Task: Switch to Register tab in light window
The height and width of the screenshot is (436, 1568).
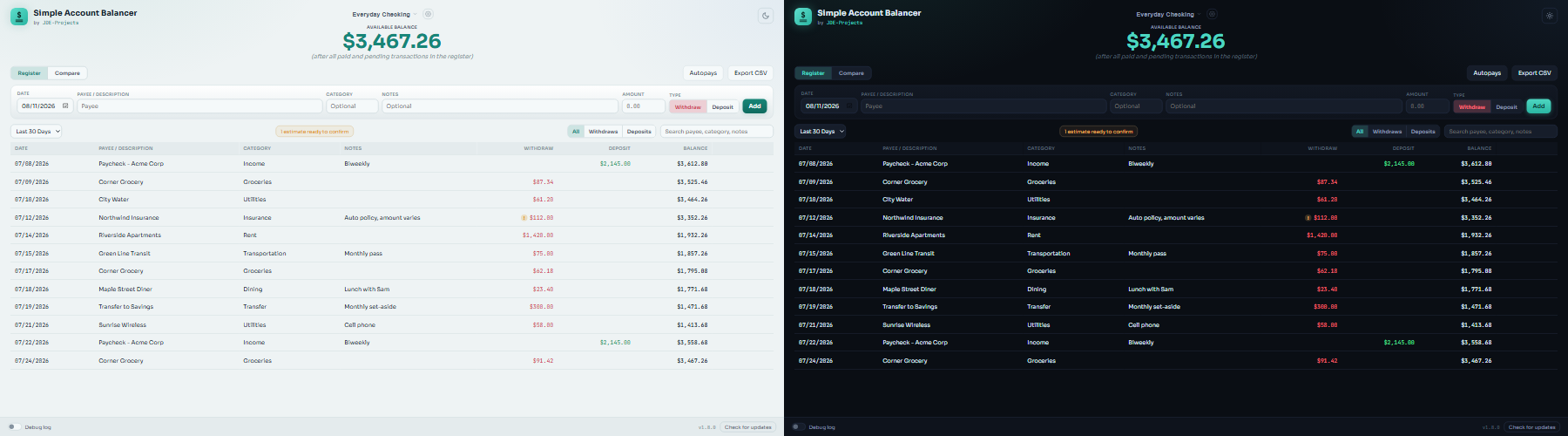Action: point(30,73)
